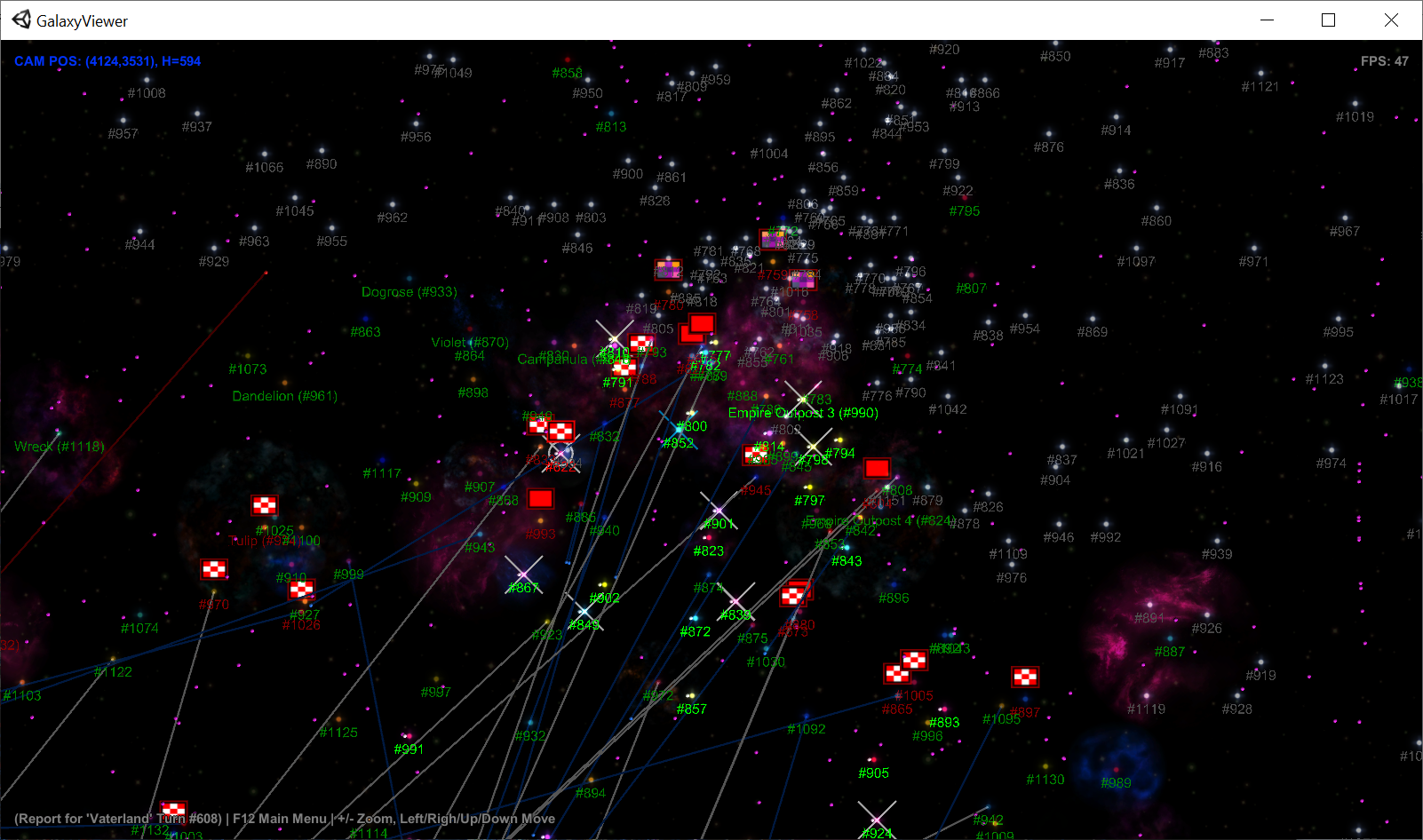Click the solid red flag above #808
Screen dimensions: 1423x840
[877, 468]
